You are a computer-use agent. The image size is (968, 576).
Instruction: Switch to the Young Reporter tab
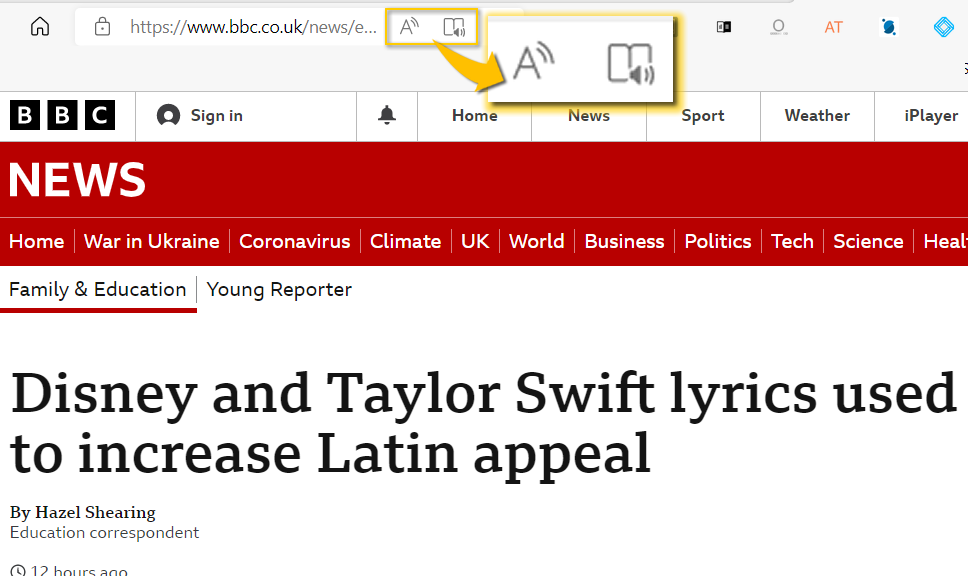point(279,290)
